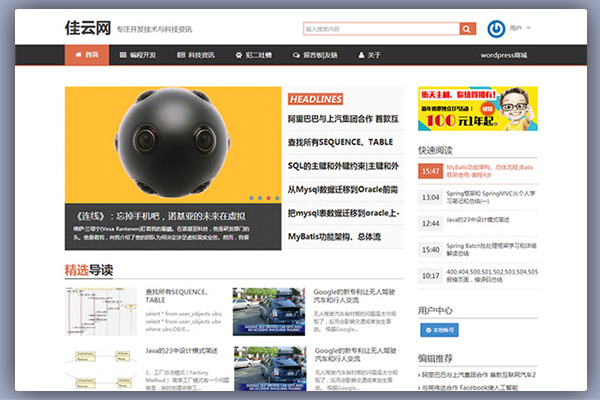Open the design pattern diagram thumbnail
The width and height of the screenshot is (600, 400).
(101, 368)
